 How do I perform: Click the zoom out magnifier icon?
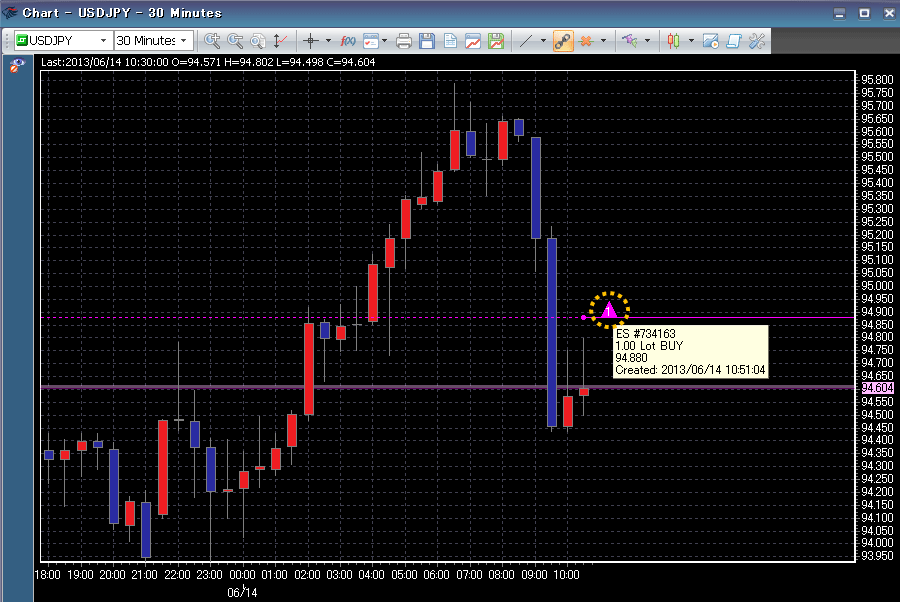click(235, 41)
